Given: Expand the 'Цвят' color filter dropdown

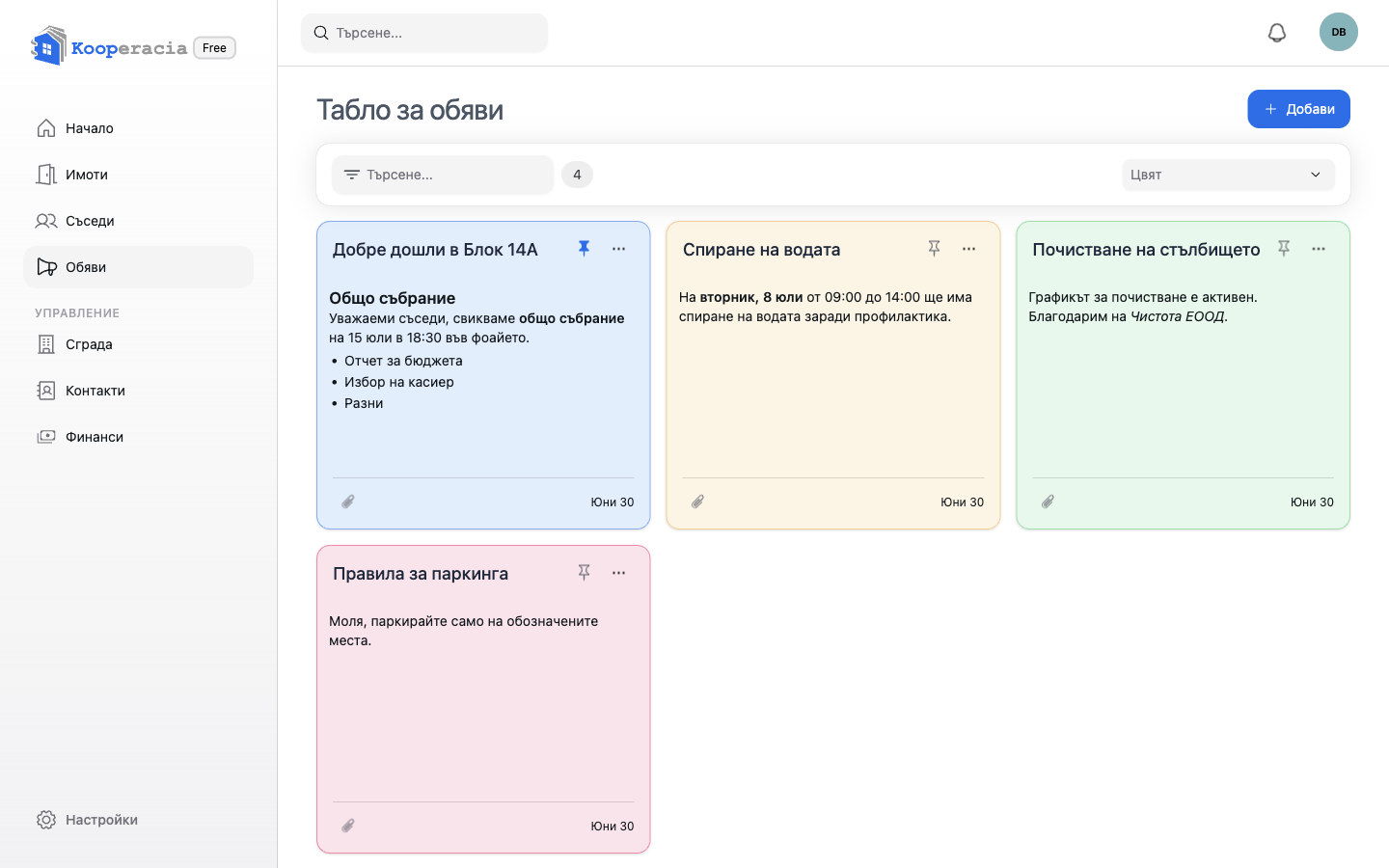Looking at the screenshot, I should (x=1228, y=175).
